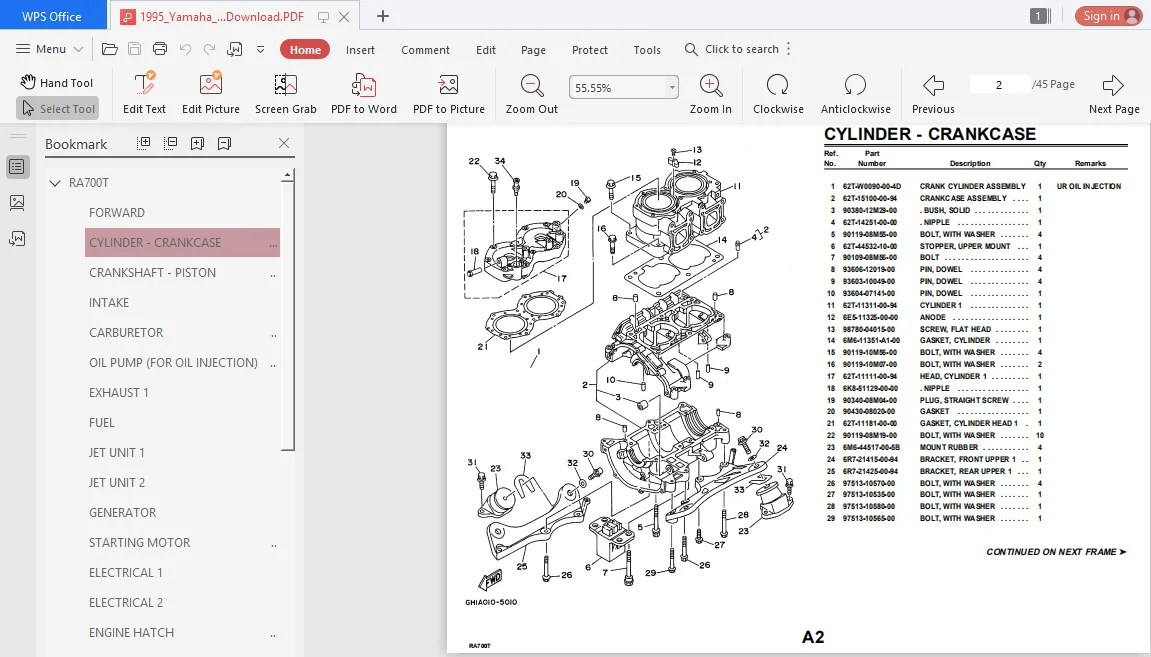Open the JET UNIT 2 bookmark
This screenshot has height=657, width=1151.
click(117, 483)
